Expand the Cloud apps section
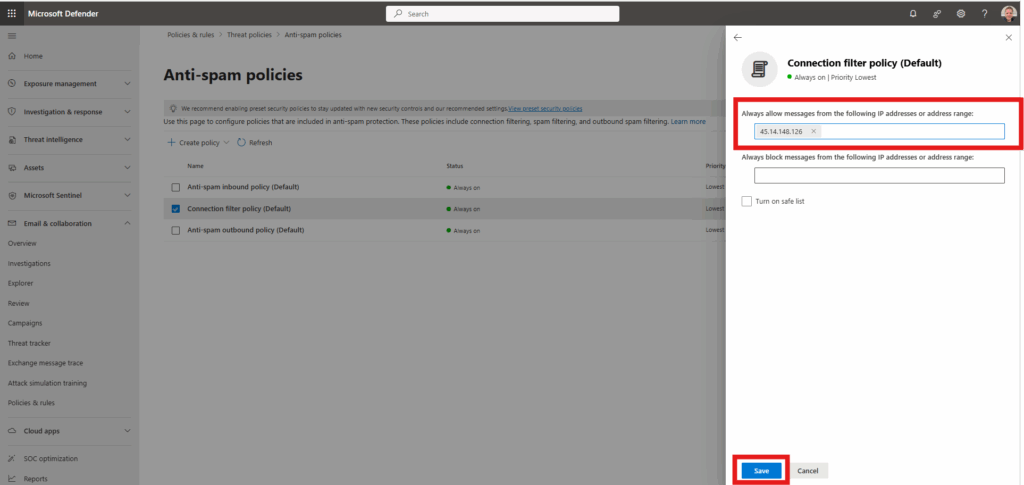Image resolution: width=1024 pixels, height=485 pixels. point(127,431)
